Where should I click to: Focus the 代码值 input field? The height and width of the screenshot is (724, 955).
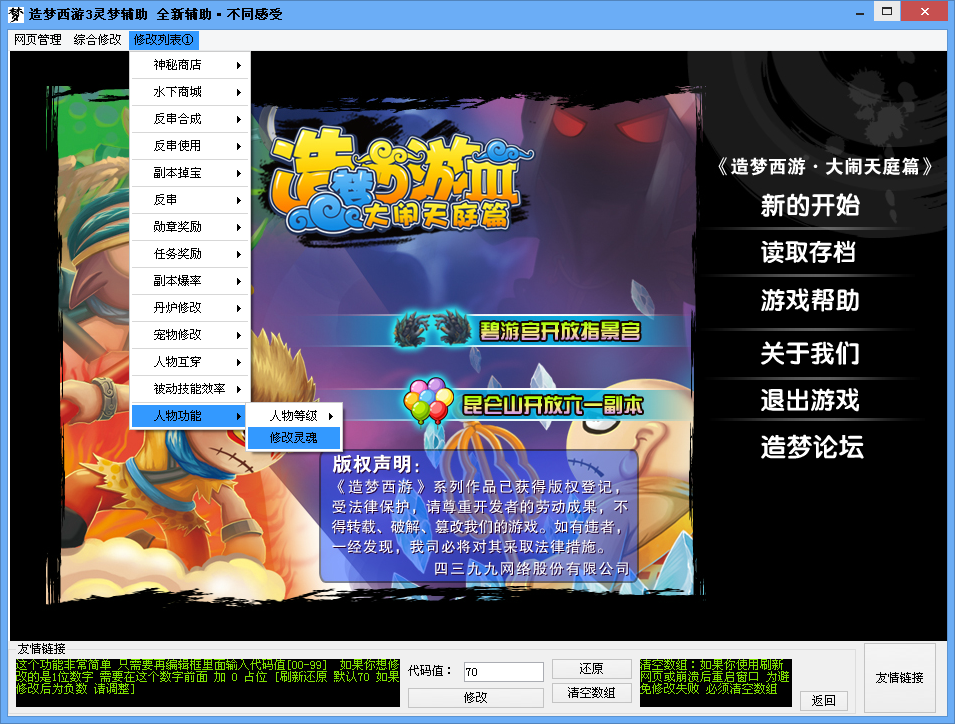(x=503, y=672)
